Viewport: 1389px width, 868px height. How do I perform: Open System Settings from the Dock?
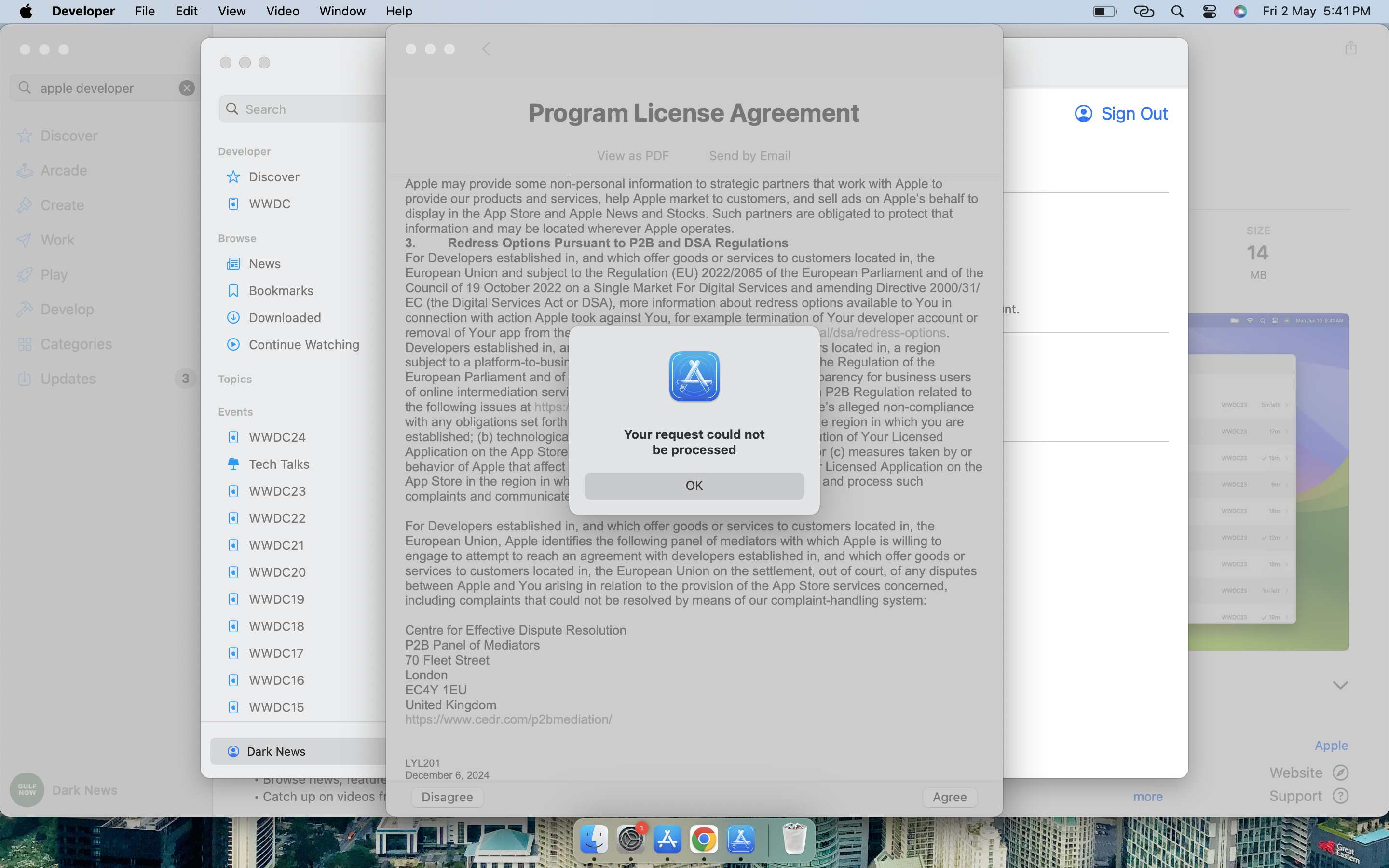click(630, 839)
